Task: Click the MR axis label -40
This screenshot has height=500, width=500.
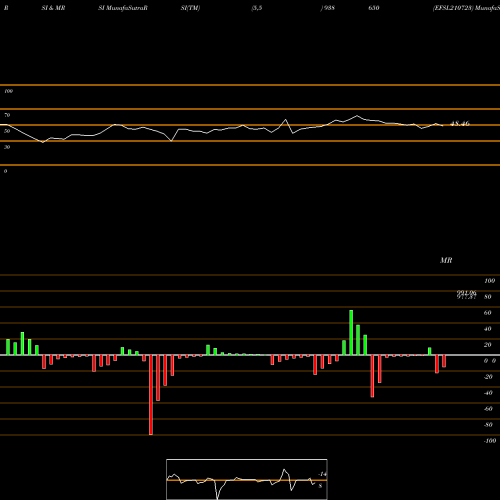Action: click(x=488, y=393)
